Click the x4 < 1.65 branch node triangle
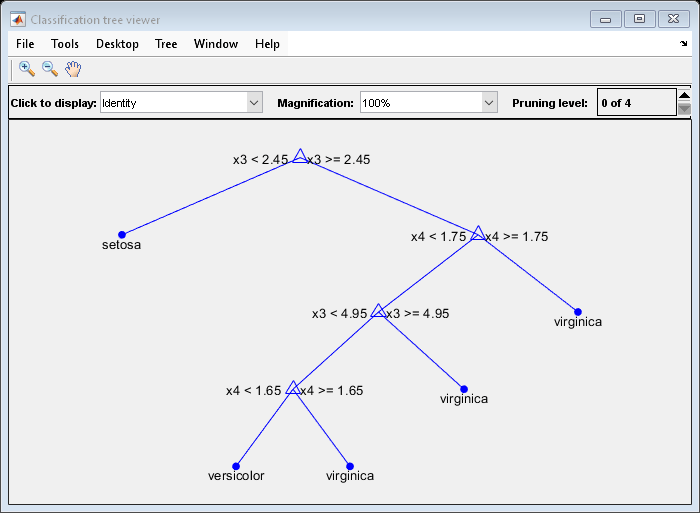700x513 pixels. (293, 388)
